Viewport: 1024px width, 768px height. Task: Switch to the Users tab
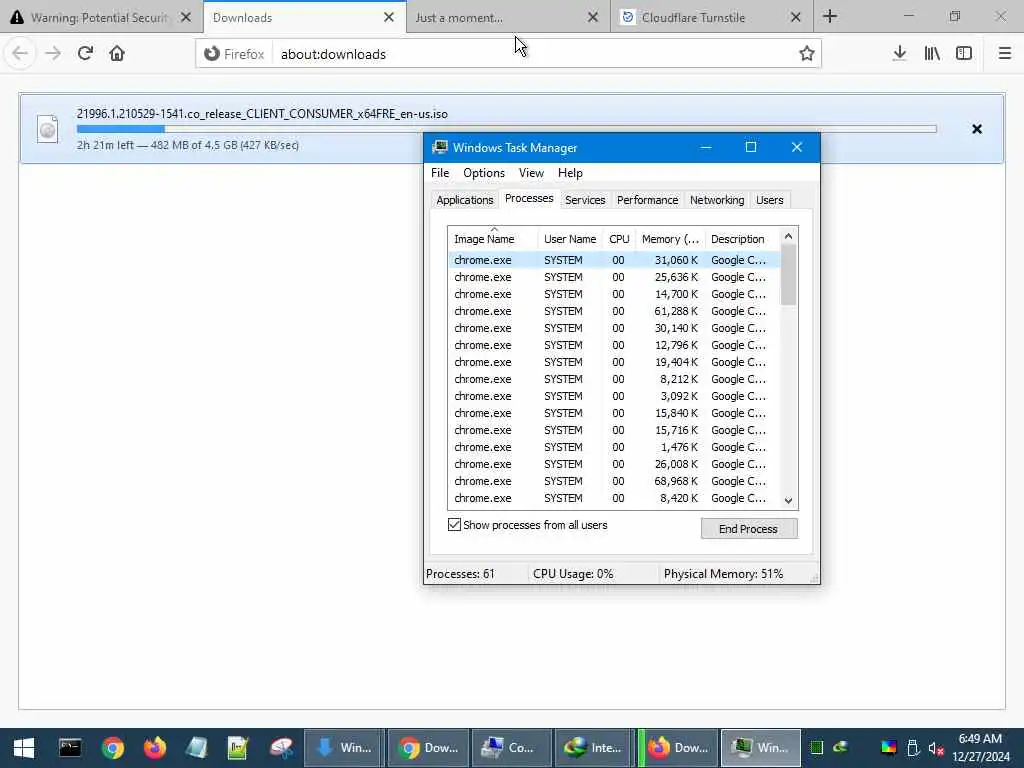(769, 200)
